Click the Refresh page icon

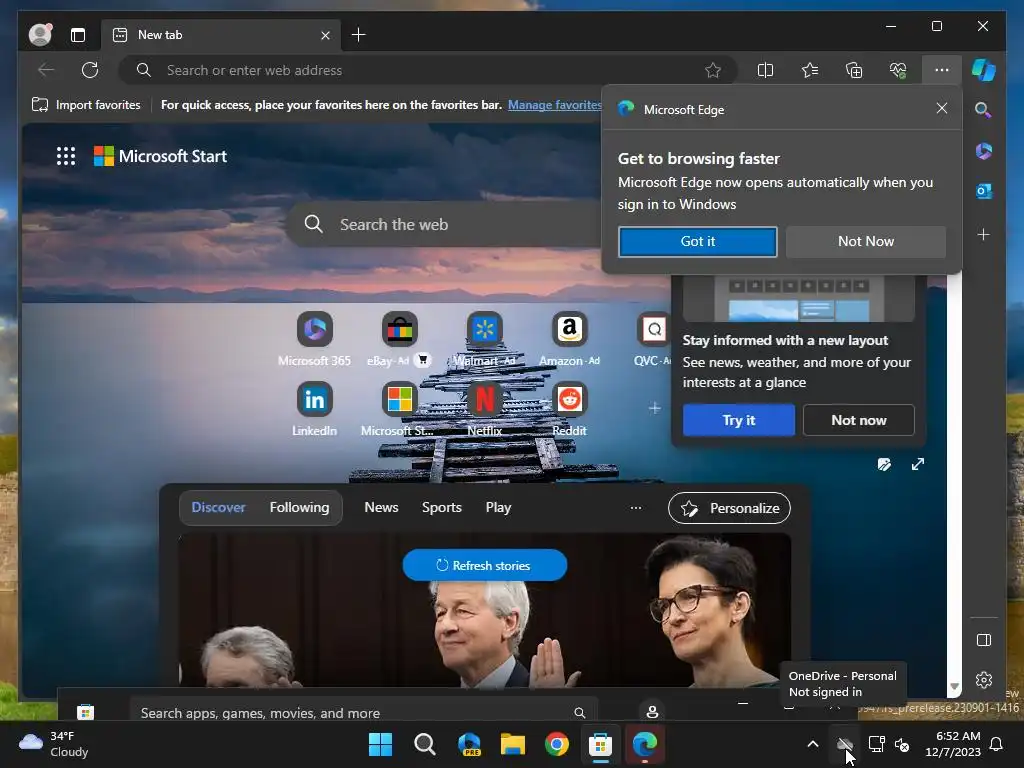point(90,70)
